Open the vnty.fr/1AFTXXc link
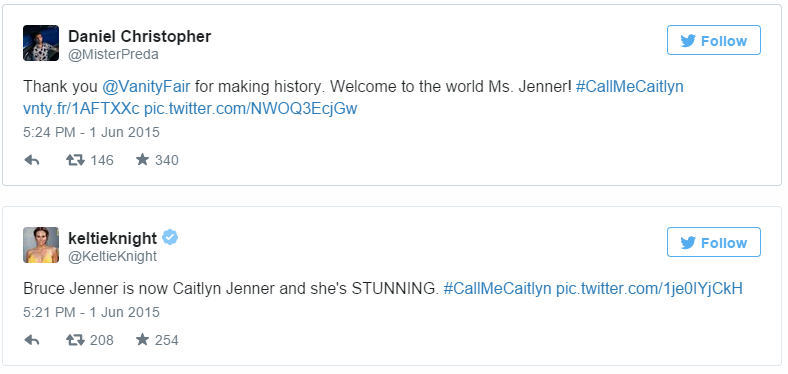 point(81,109)
